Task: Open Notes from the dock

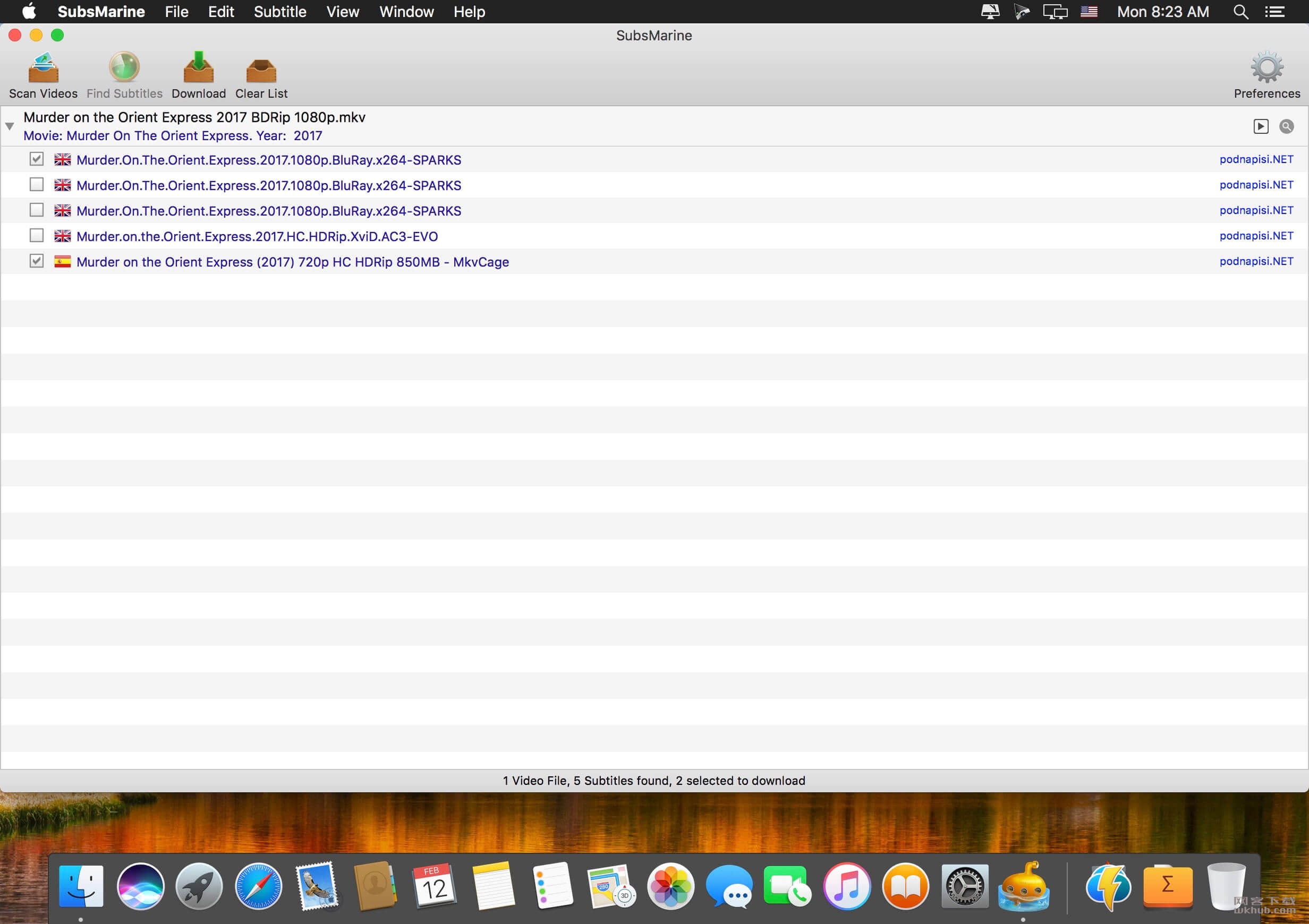Action: 493,886
